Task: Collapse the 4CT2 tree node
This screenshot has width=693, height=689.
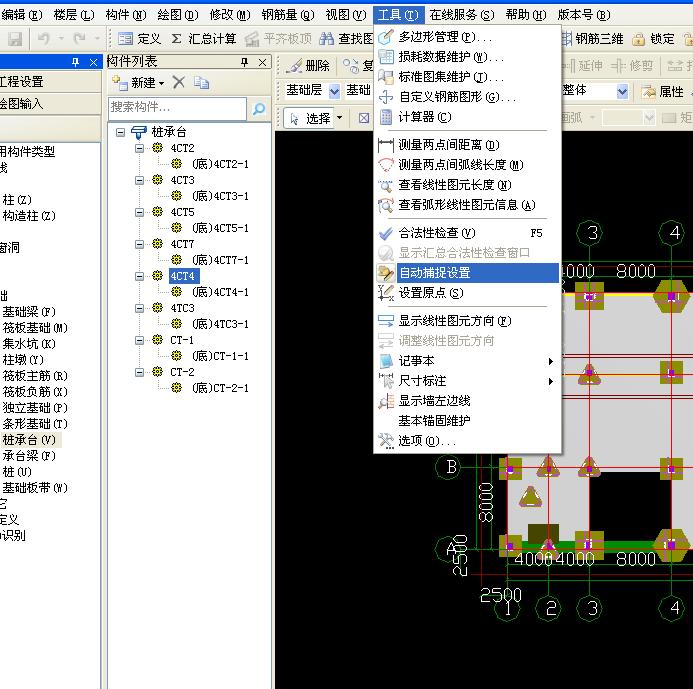Action: (139, 148)
